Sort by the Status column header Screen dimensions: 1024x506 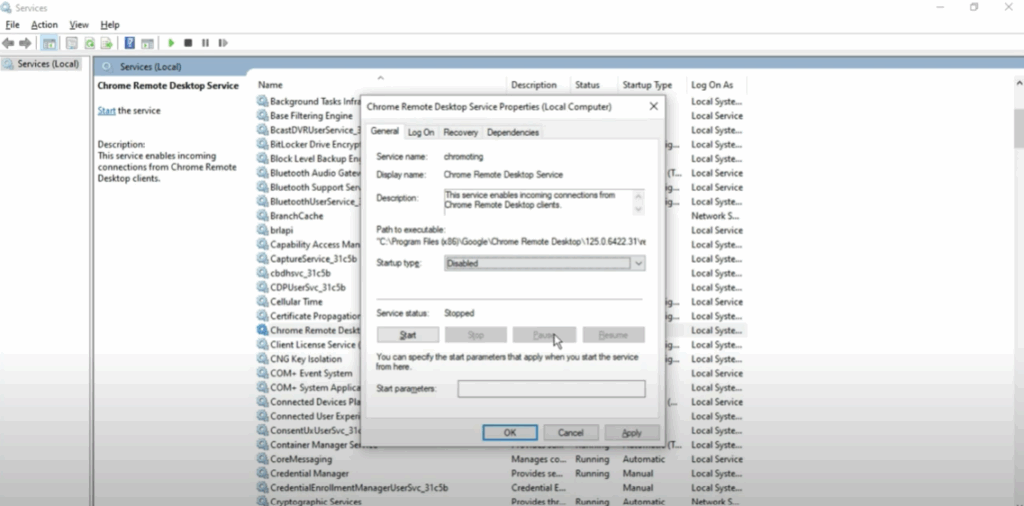coord(587,85)
